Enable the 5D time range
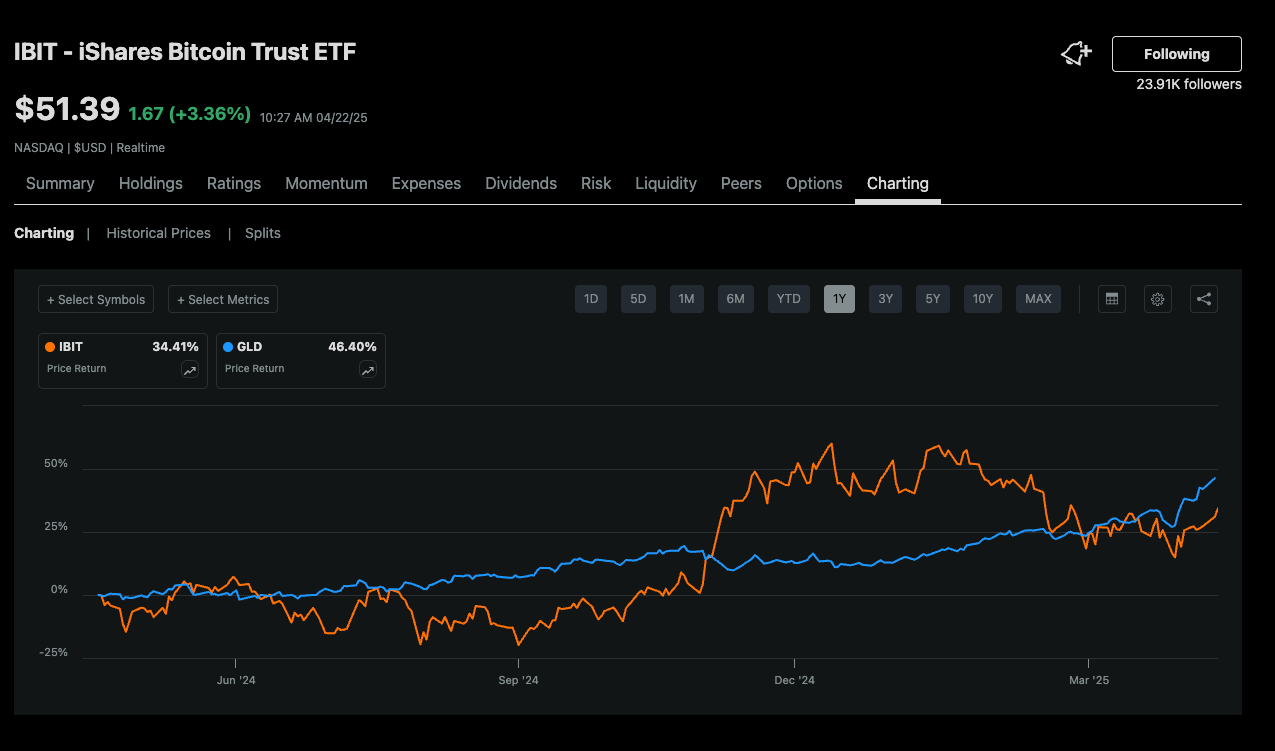Screen dimensions: 1275x751 (638, 298)
